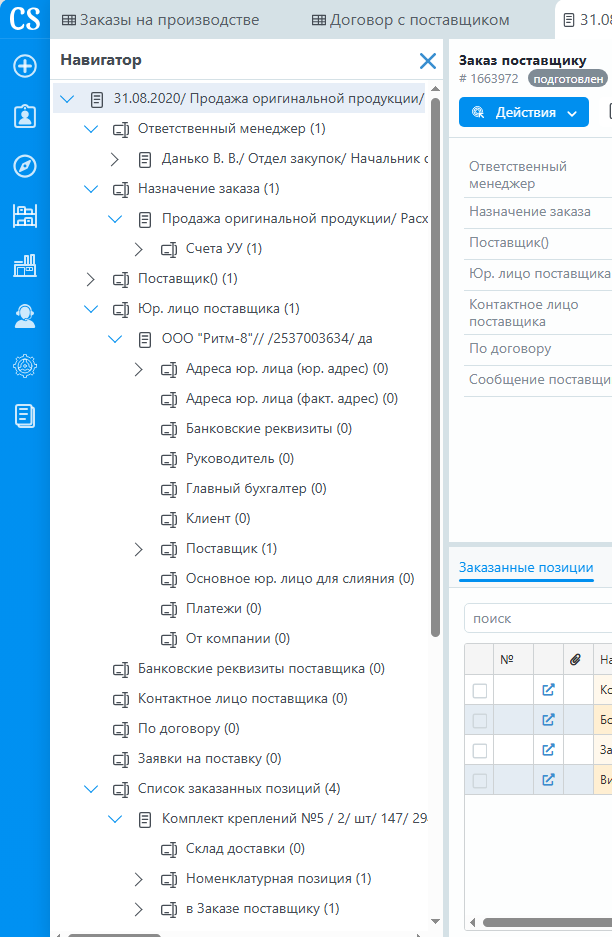The height and width of the screenshot is (937, 612).
Task: Open the documents icon in sidebar
Action: (x=25, y=416)
